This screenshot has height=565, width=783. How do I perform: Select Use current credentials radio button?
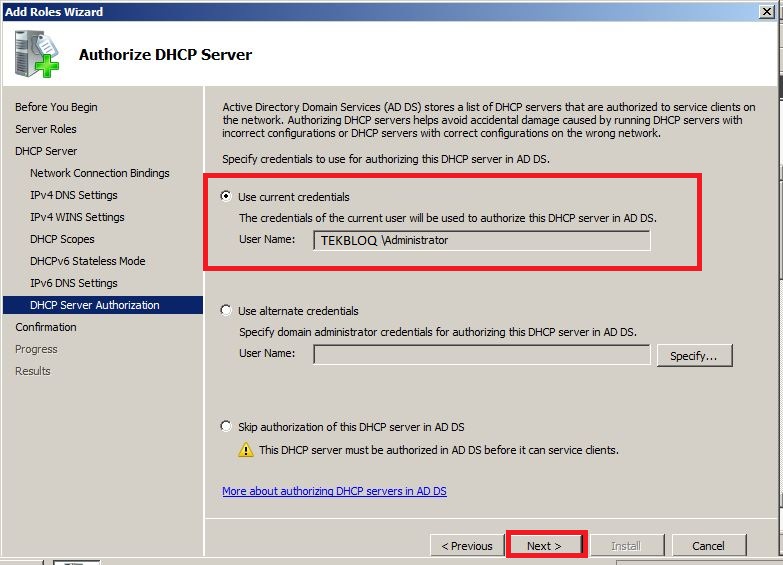coord(226,196)
